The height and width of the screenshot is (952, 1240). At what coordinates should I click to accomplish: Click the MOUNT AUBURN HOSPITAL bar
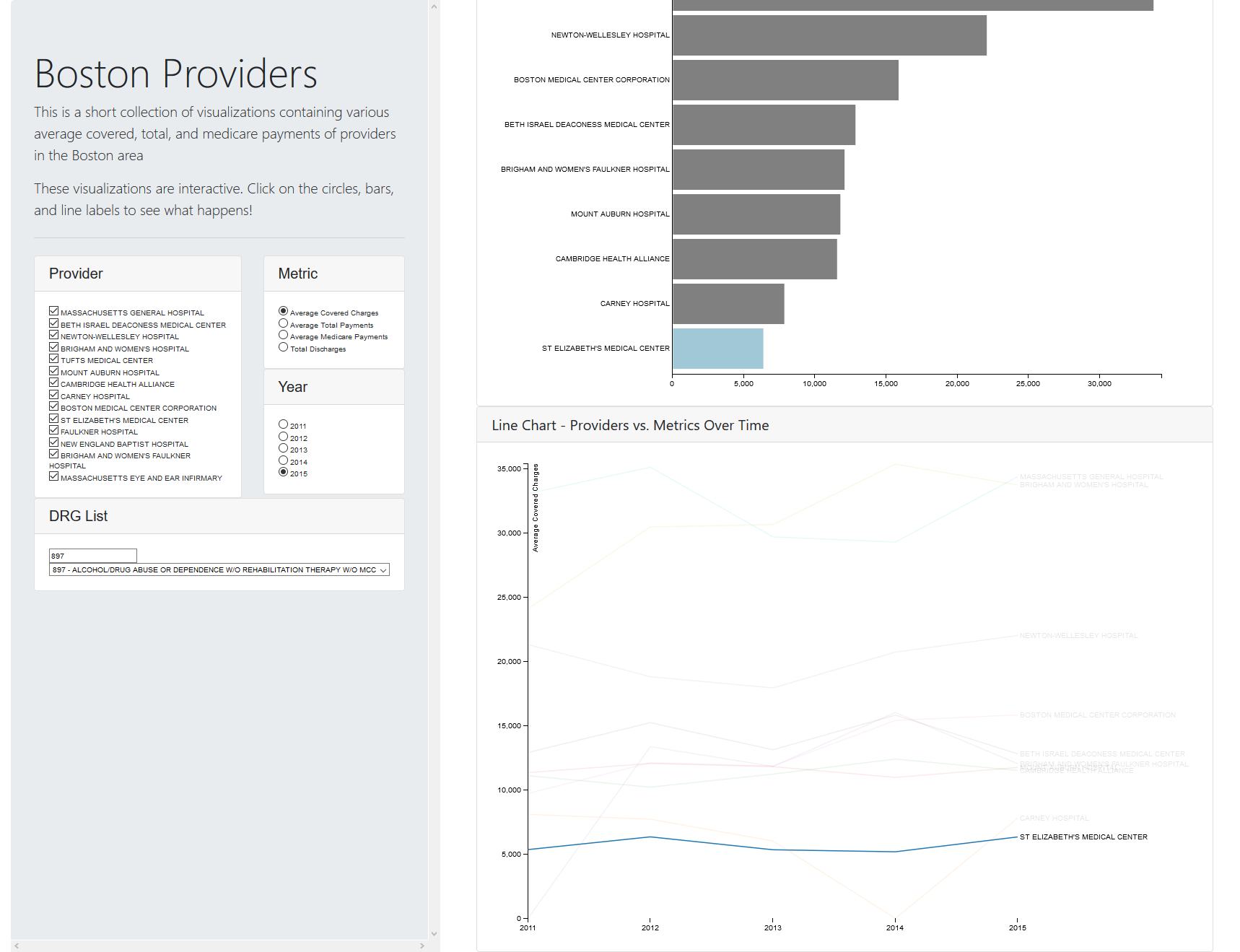coord(756,214)
